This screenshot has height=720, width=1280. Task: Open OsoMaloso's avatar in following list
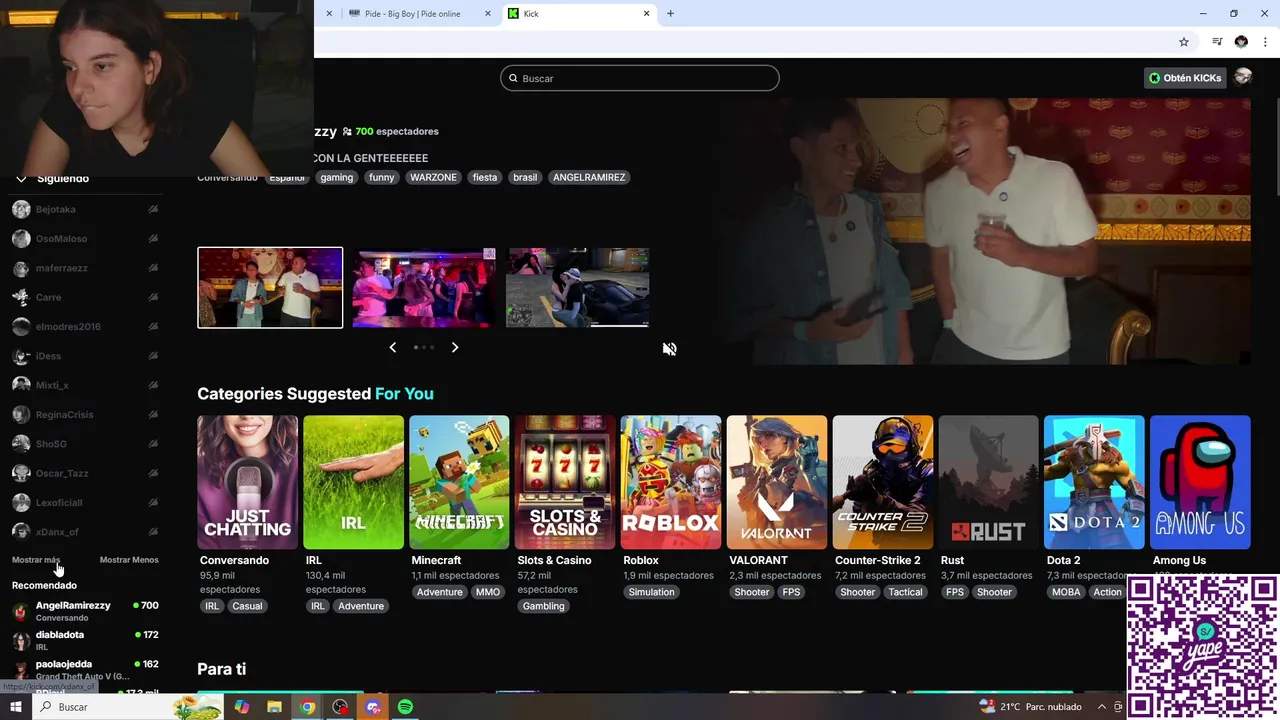tap(21, 239)
